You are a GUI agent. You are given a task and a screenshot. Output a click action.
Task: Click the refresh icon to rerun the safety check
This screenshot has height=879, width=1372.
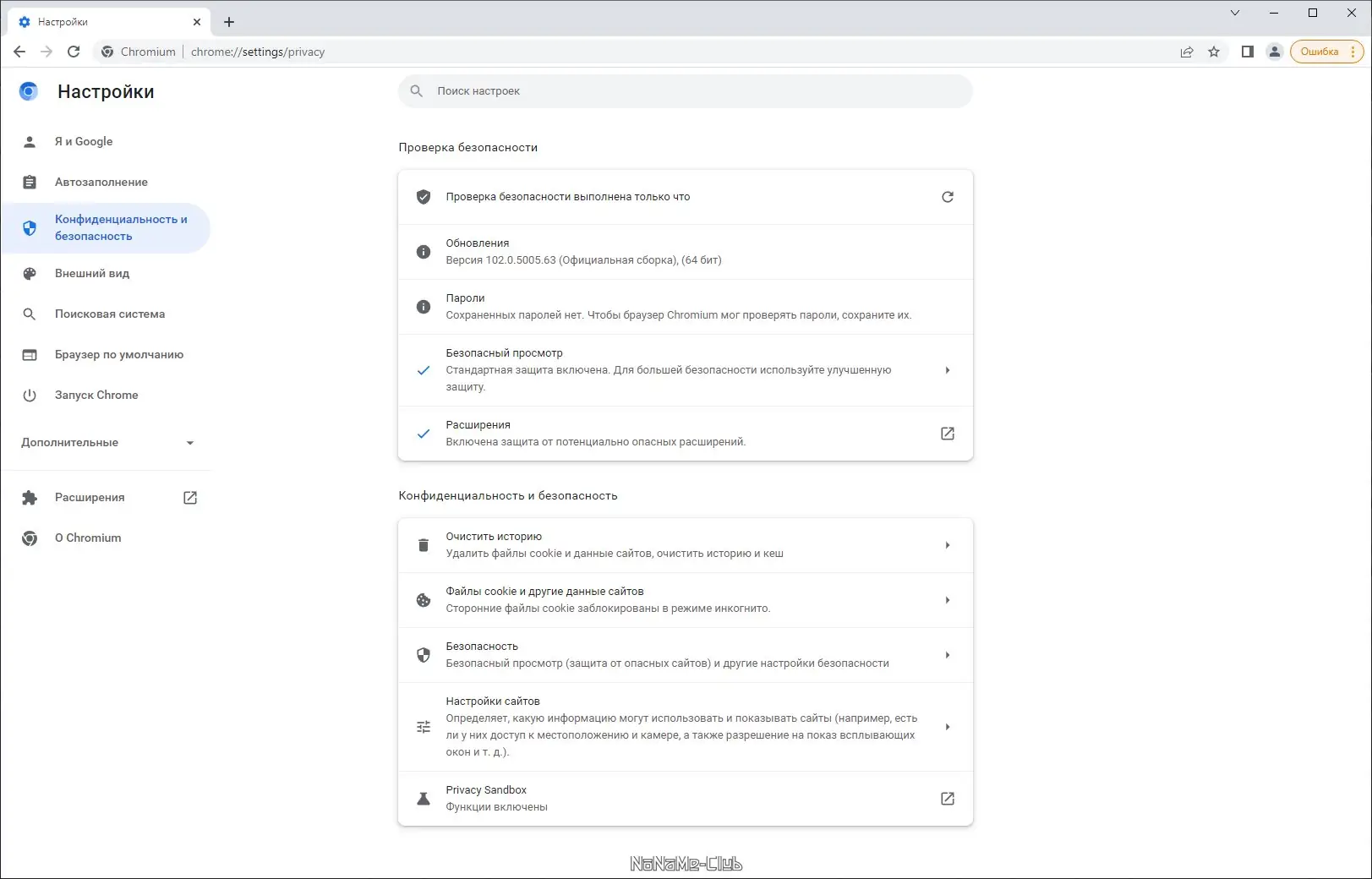947,197
